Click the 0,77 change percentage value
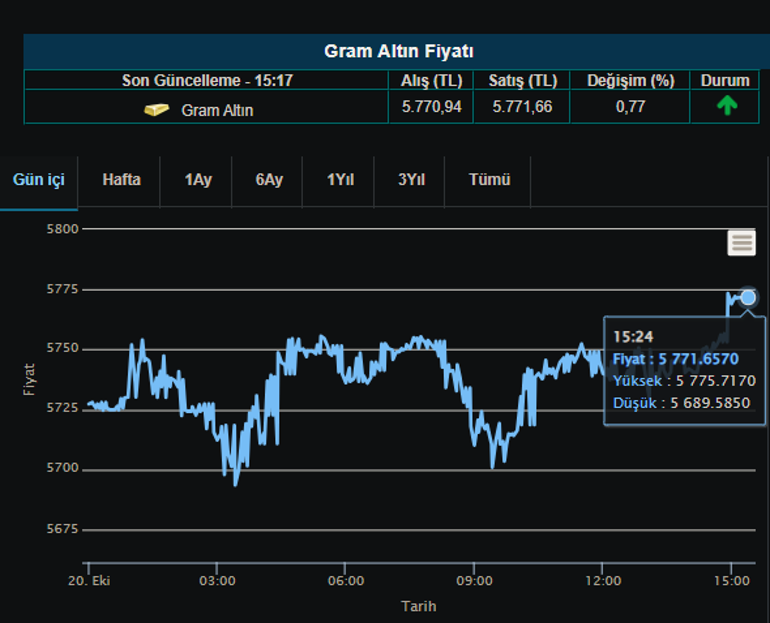This screenshot has width=770, height=623. (630, 106)
